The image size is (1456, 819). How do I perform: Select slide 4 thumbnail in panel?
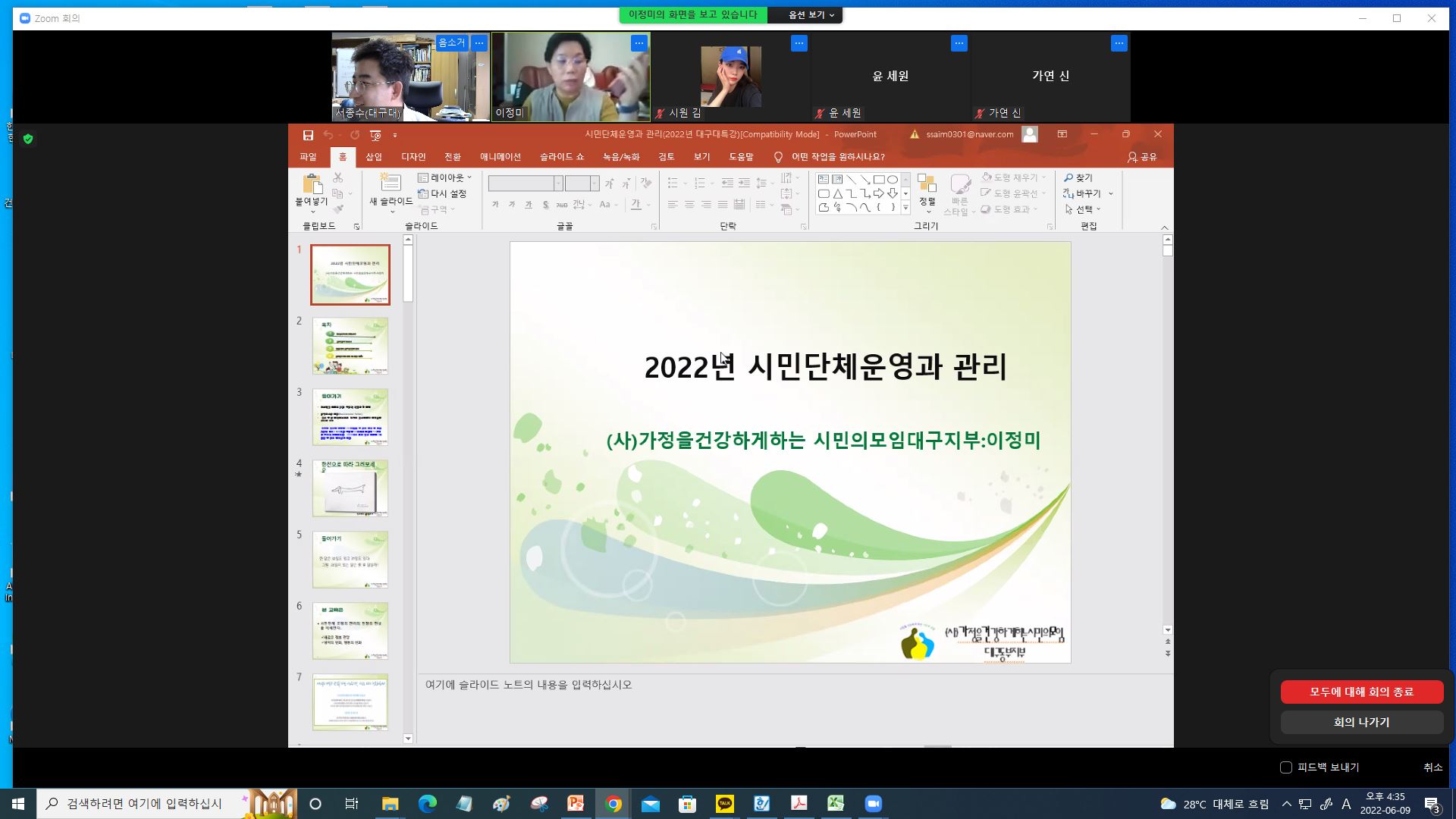point(350,488)
